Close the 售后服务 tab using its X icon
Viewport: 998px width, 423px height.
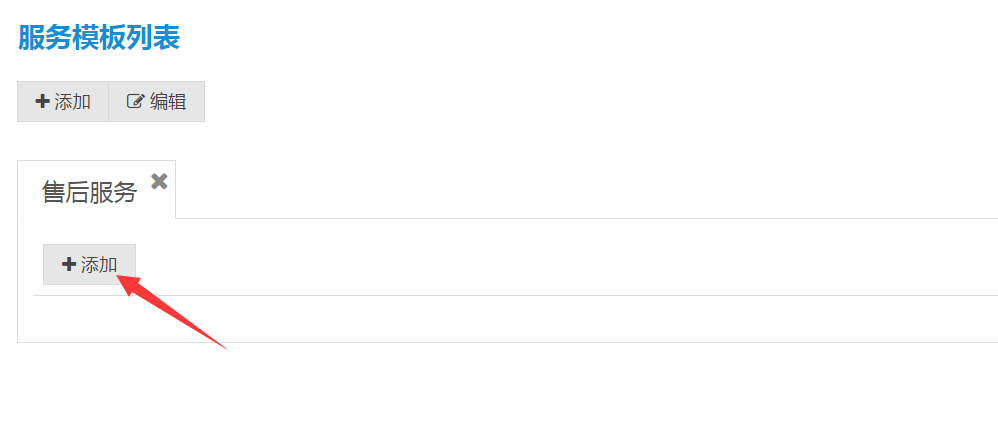click(x=159, y=181)
